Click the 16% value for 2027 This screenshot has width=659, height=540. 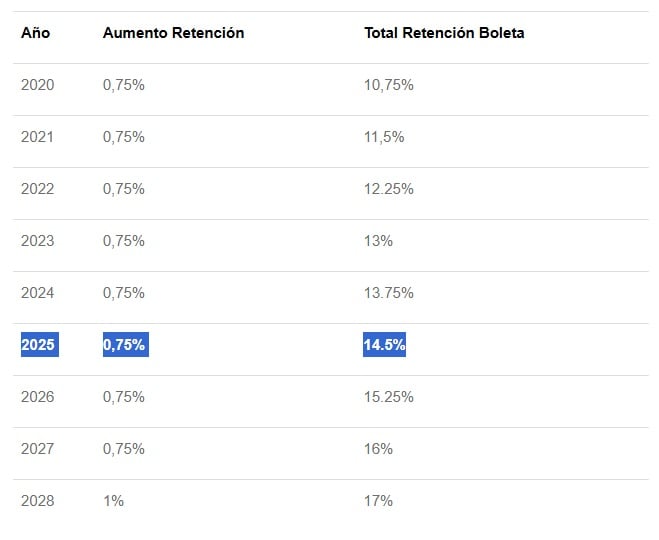378,449
